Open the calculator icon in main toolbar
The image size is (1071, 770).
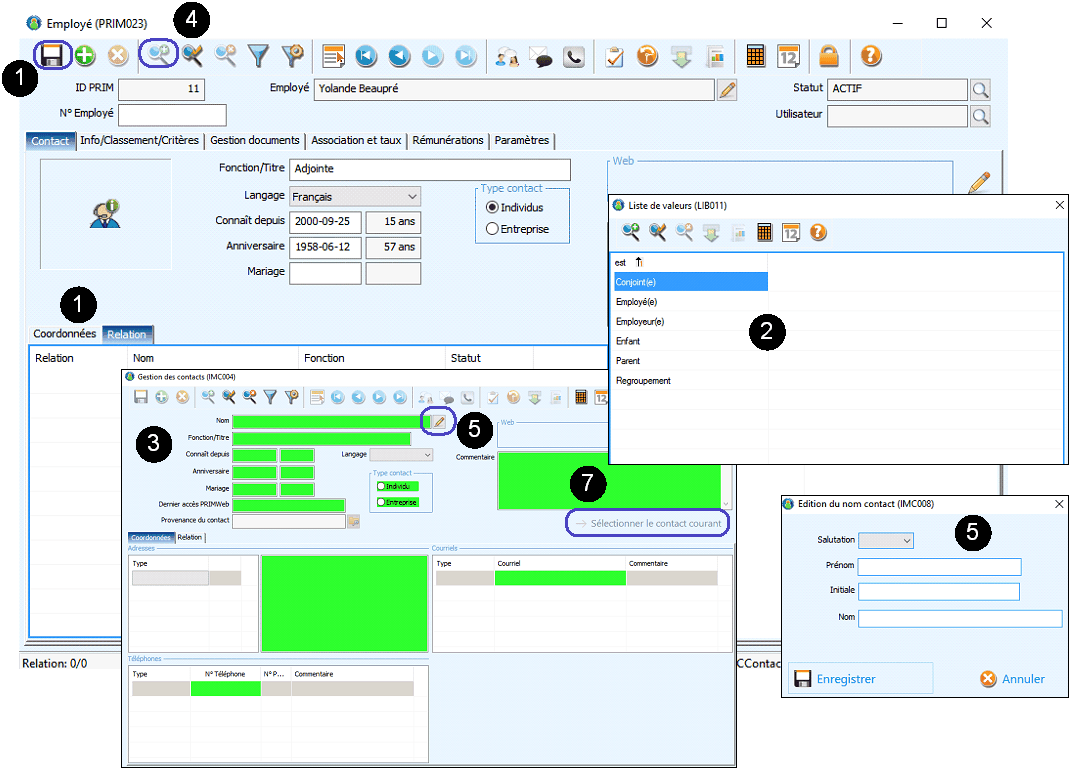pyautogui.click(x=756, y=56)
